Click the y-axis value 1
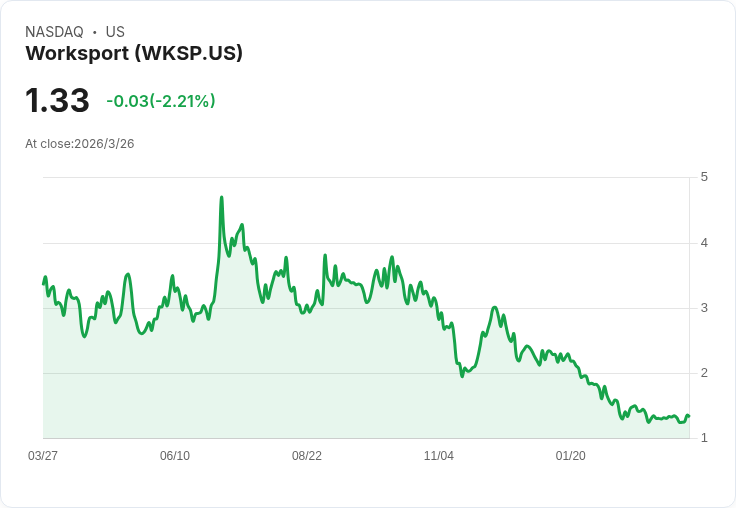 click(x=704, y=438)
